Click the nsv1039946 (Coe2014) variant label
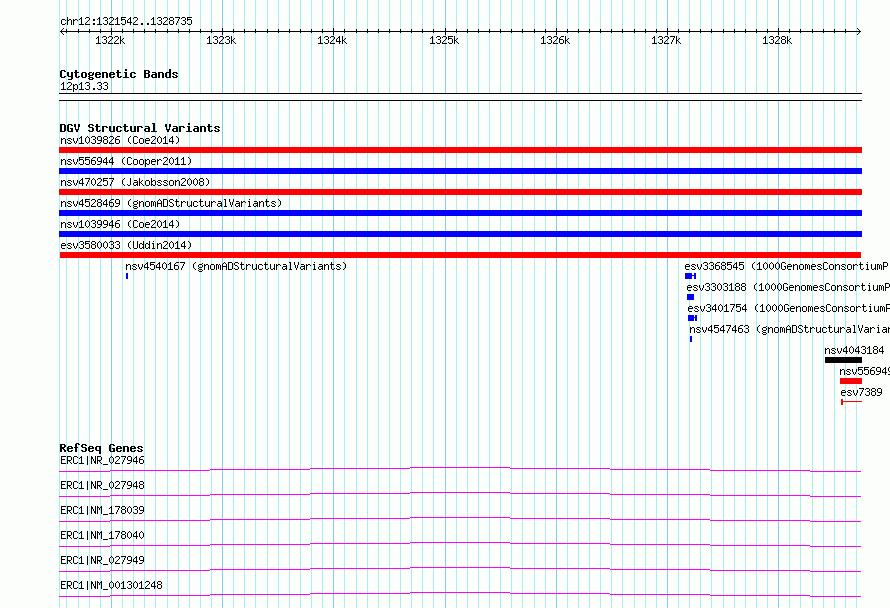Image resolution: width=890 pixels, height=608 pixels. point(120,224)
